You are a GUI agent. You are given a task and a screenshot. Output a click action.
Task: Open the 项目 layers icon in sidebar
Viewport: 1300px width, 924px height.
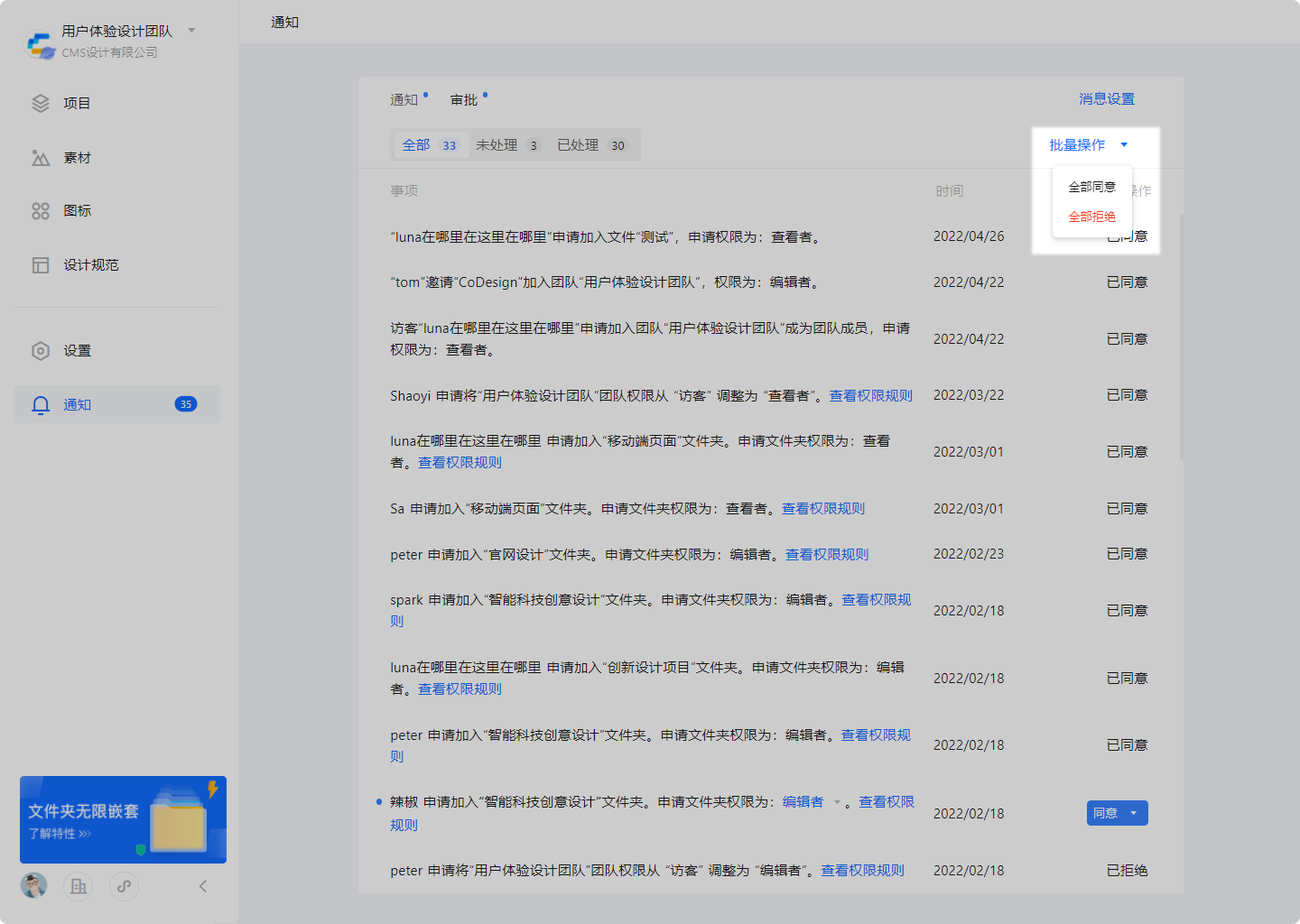pos(41,104)
